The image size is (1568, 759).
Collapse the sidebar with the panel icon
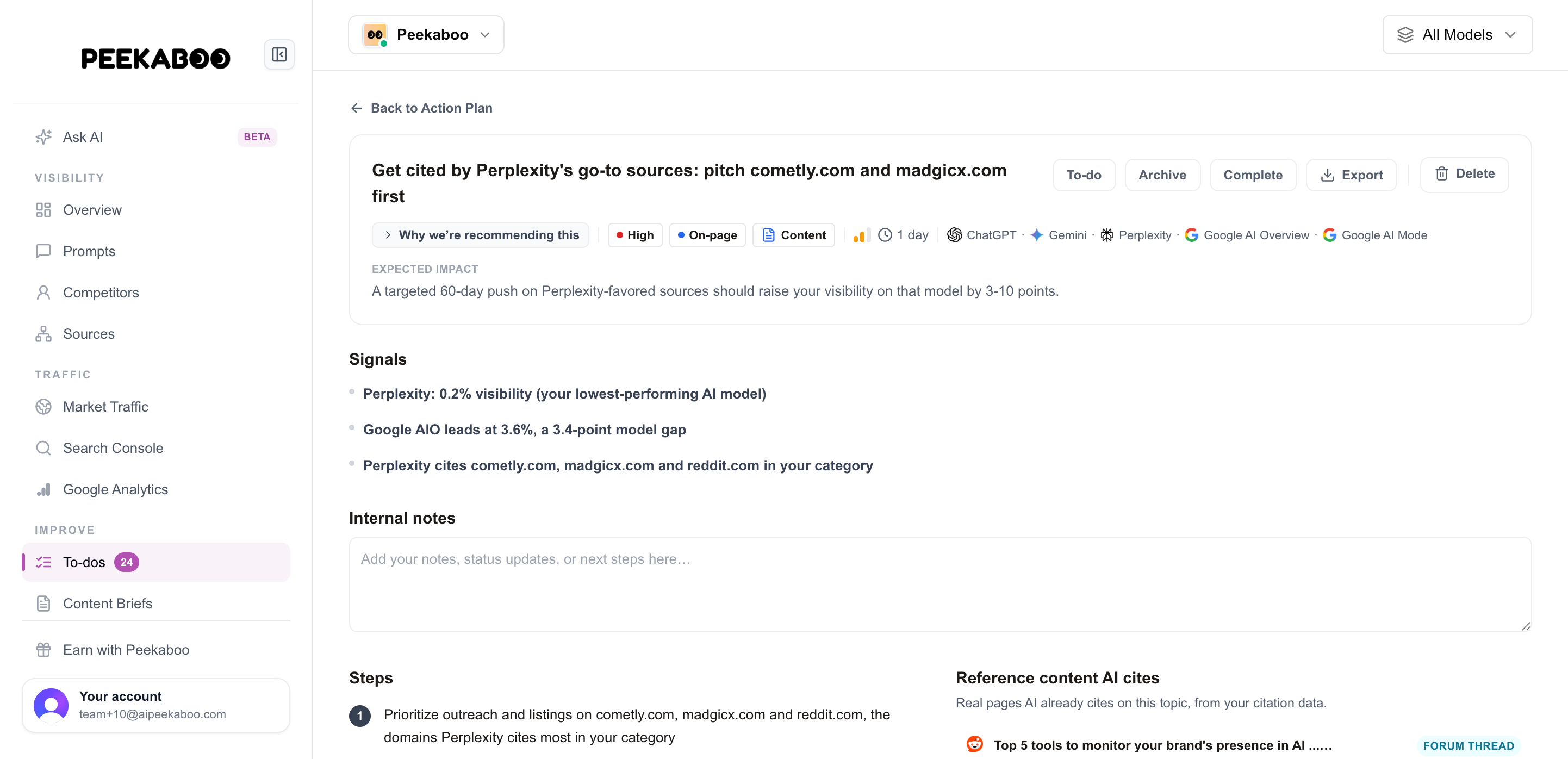(x=279, y=55)
